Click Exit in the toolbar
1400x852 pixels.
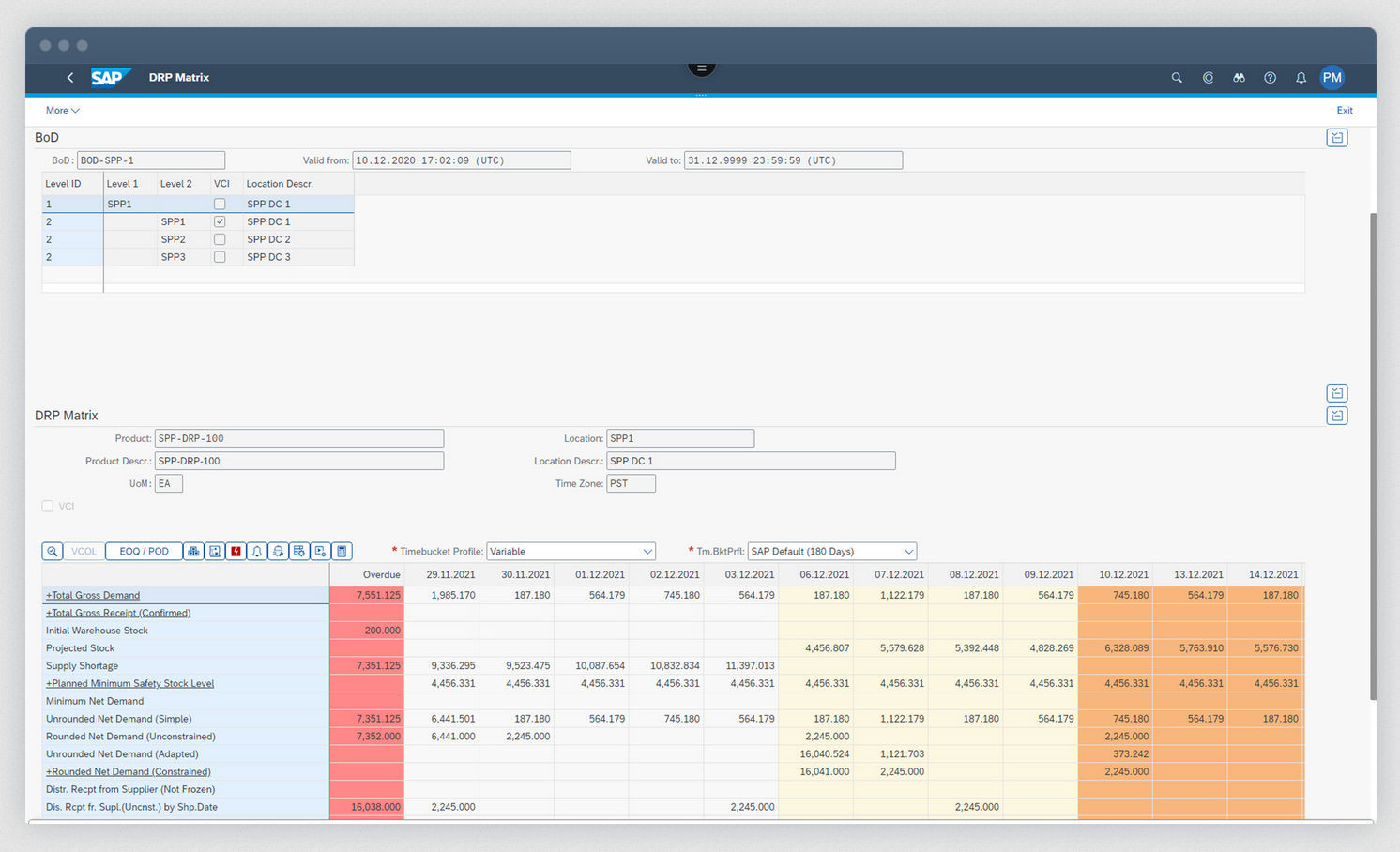(1344, 111)
